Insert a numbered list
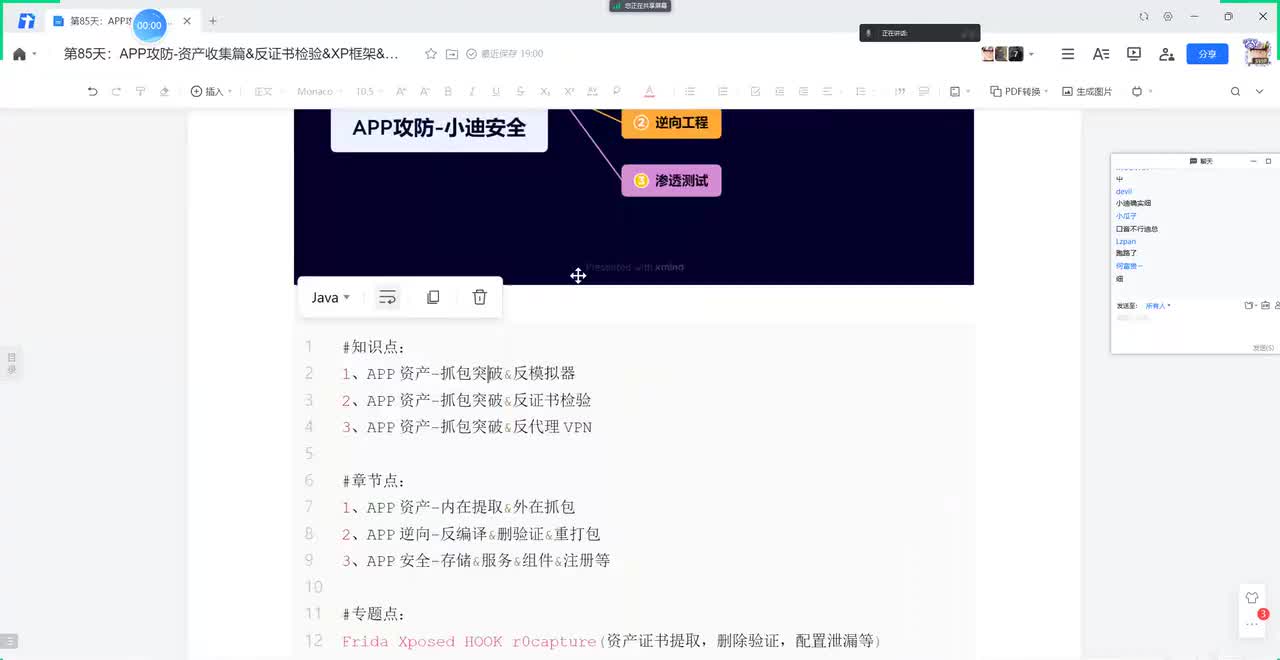Screen dimensions: 1280x660 [x=722, y=91]
